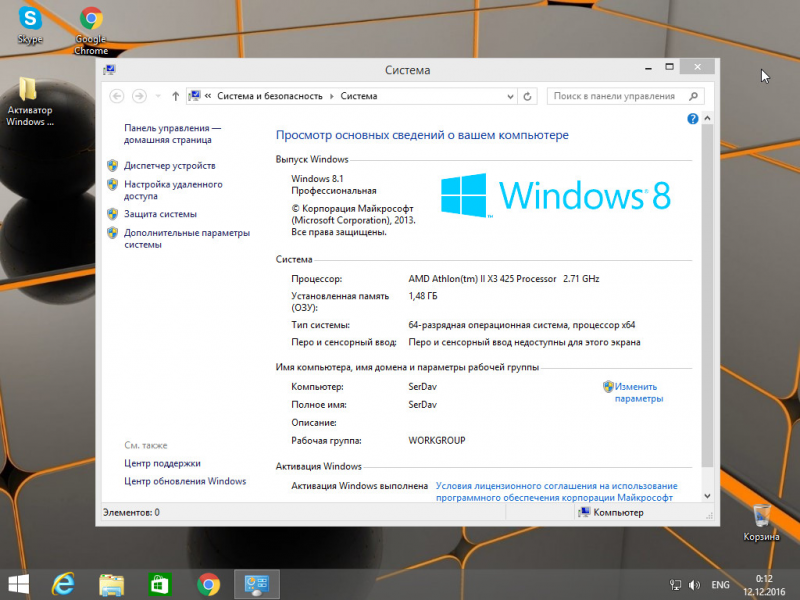The height and width of the screenshot is (600, 800).
Task: Select the Система breadcrumb segment
Action: (359, 96)
